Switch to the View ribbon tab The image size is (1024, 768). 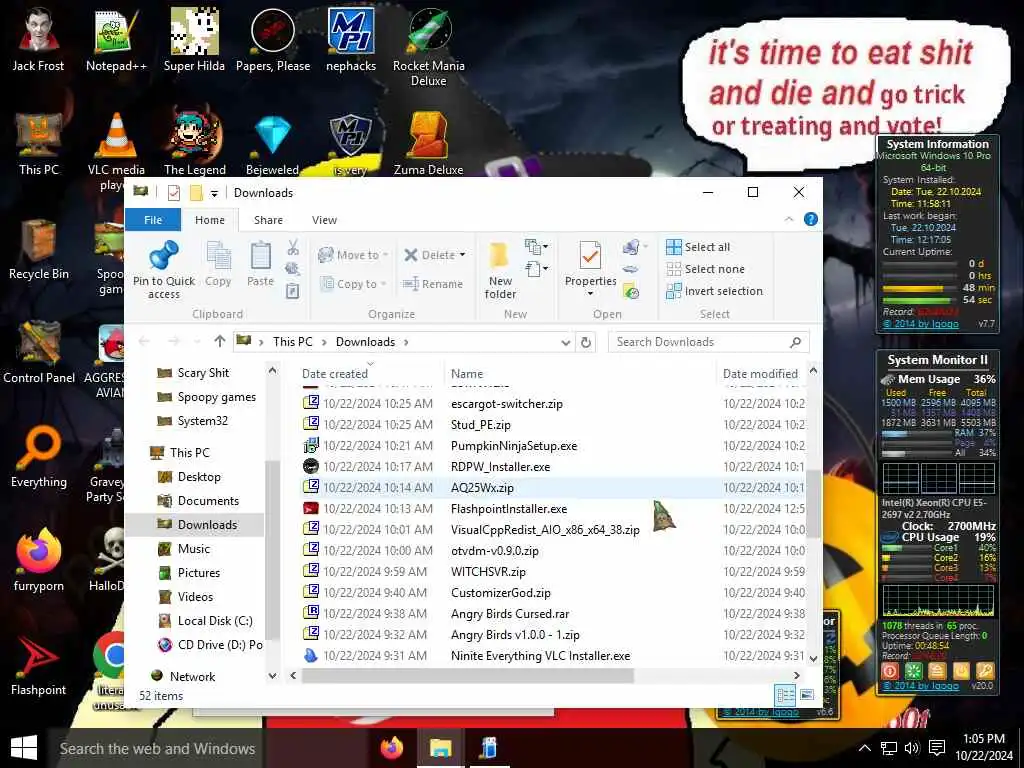coord(325,220)
